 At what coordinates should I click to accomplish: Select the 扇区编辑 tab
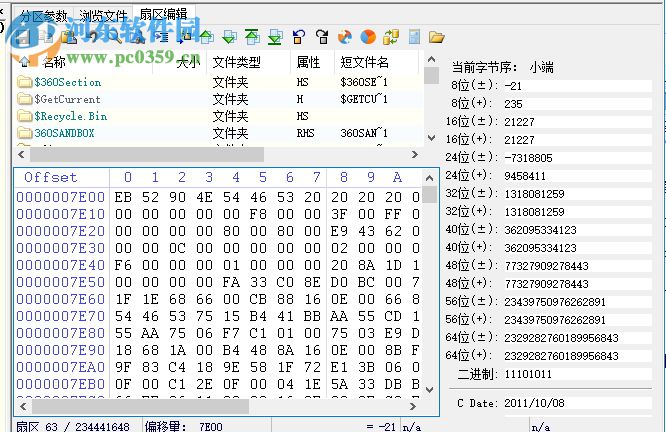click(164, 14)
